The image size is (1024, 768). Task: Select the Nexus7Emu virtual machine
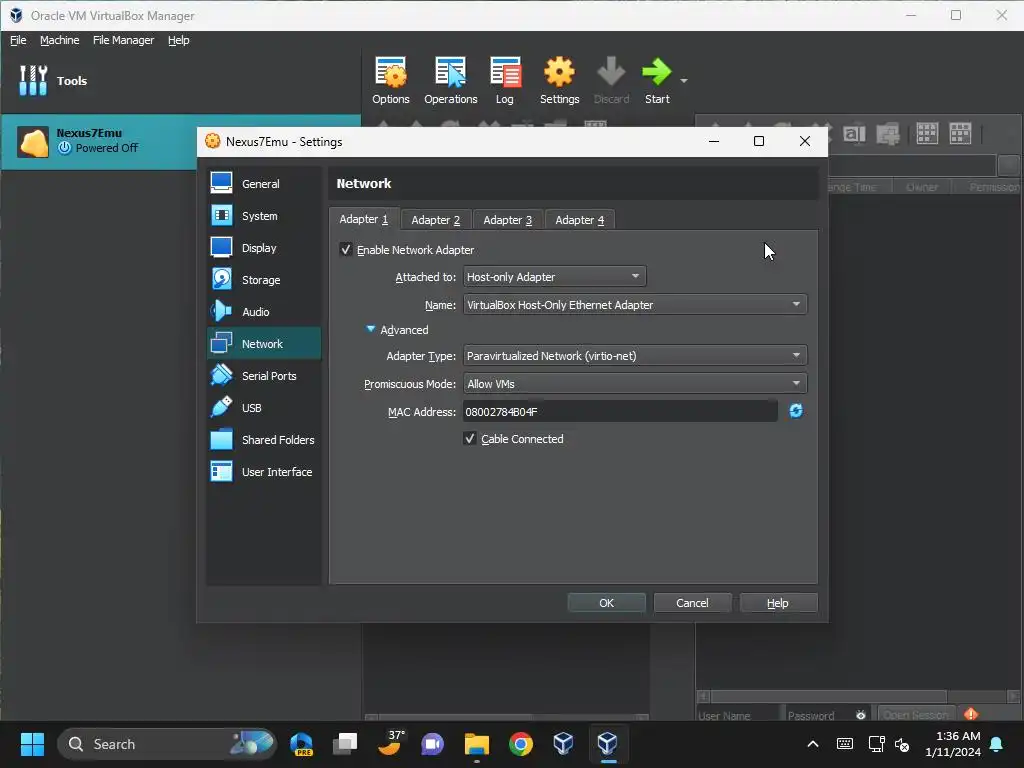[180, 142]
